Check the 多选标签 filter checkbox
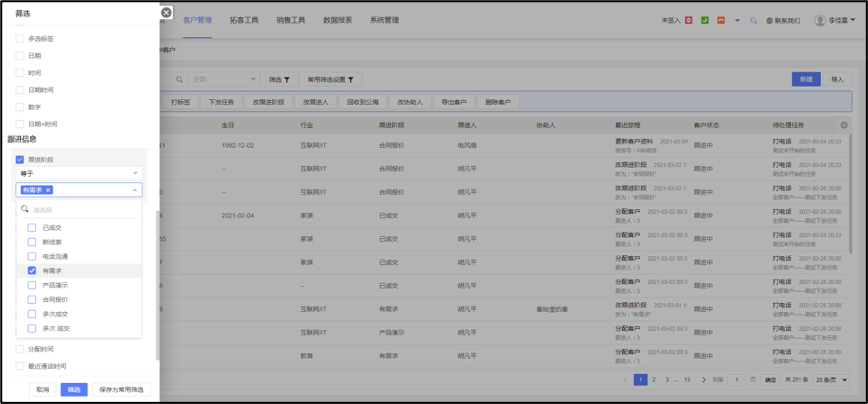This screenshot has height=404, width=868. tap(20, 39)
